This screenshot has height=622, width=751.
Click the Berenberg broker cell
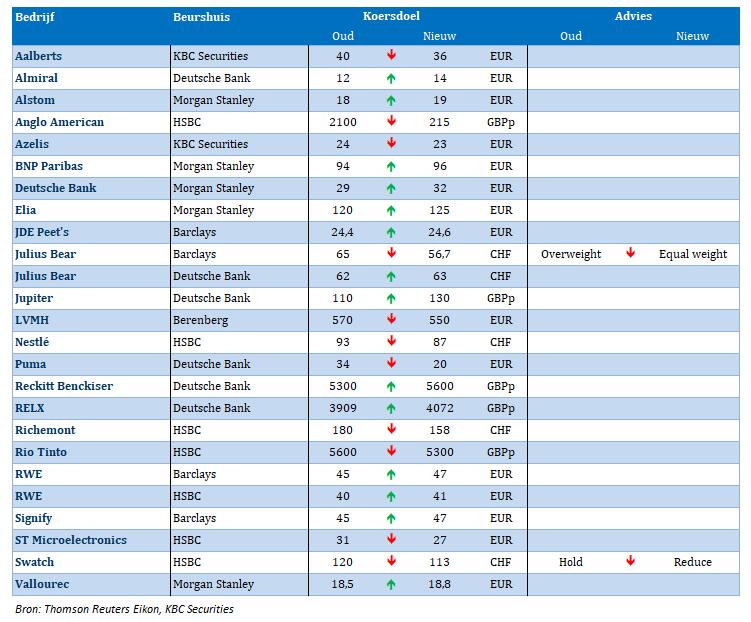click(200, 320)
